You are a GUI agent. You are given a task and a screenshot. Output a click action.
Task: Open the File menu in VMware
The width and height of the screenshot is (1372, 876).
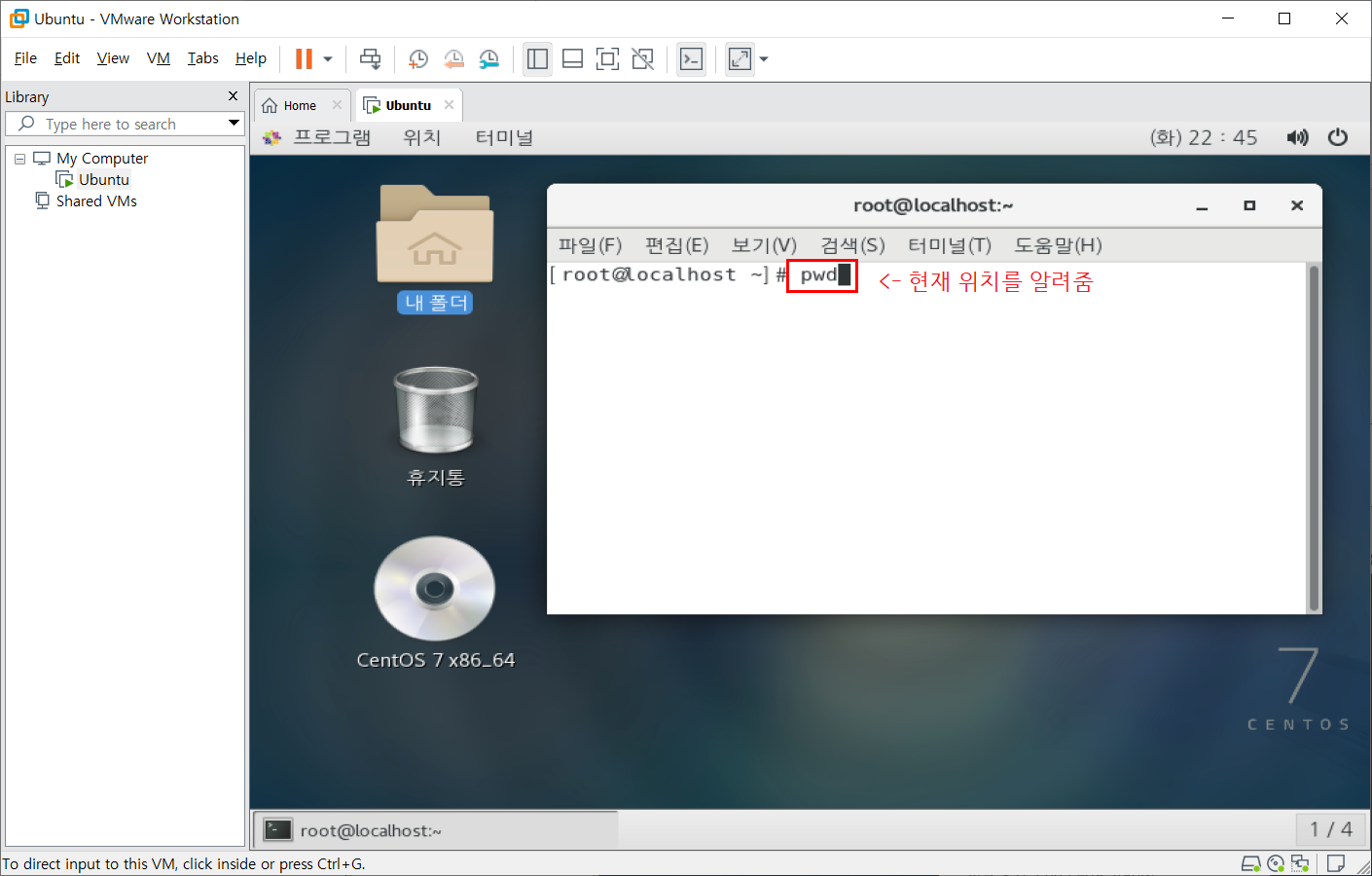(x=25, y=58)
